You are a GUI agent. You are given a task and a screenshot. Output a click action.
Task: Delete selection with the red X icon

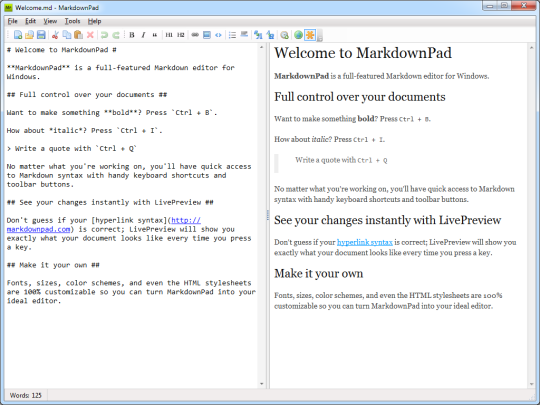[90, 35]
